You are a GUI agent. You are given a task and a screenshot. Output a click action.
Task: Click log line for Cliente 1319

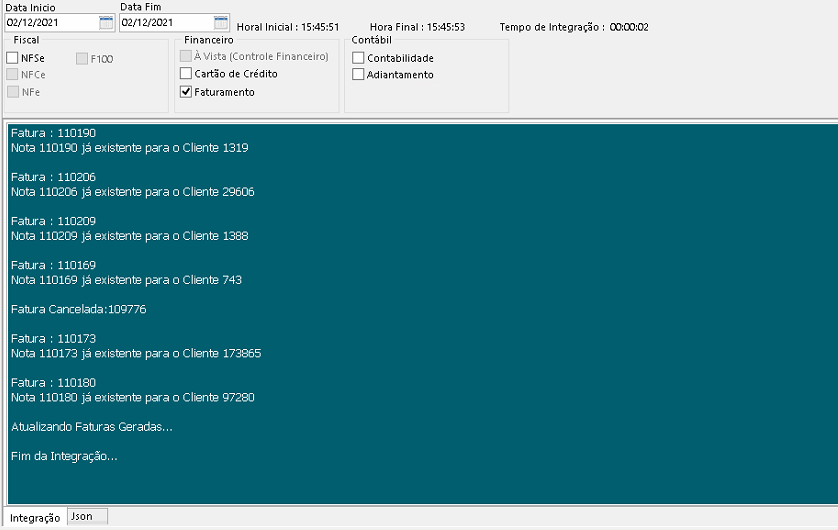click(130, 148)
